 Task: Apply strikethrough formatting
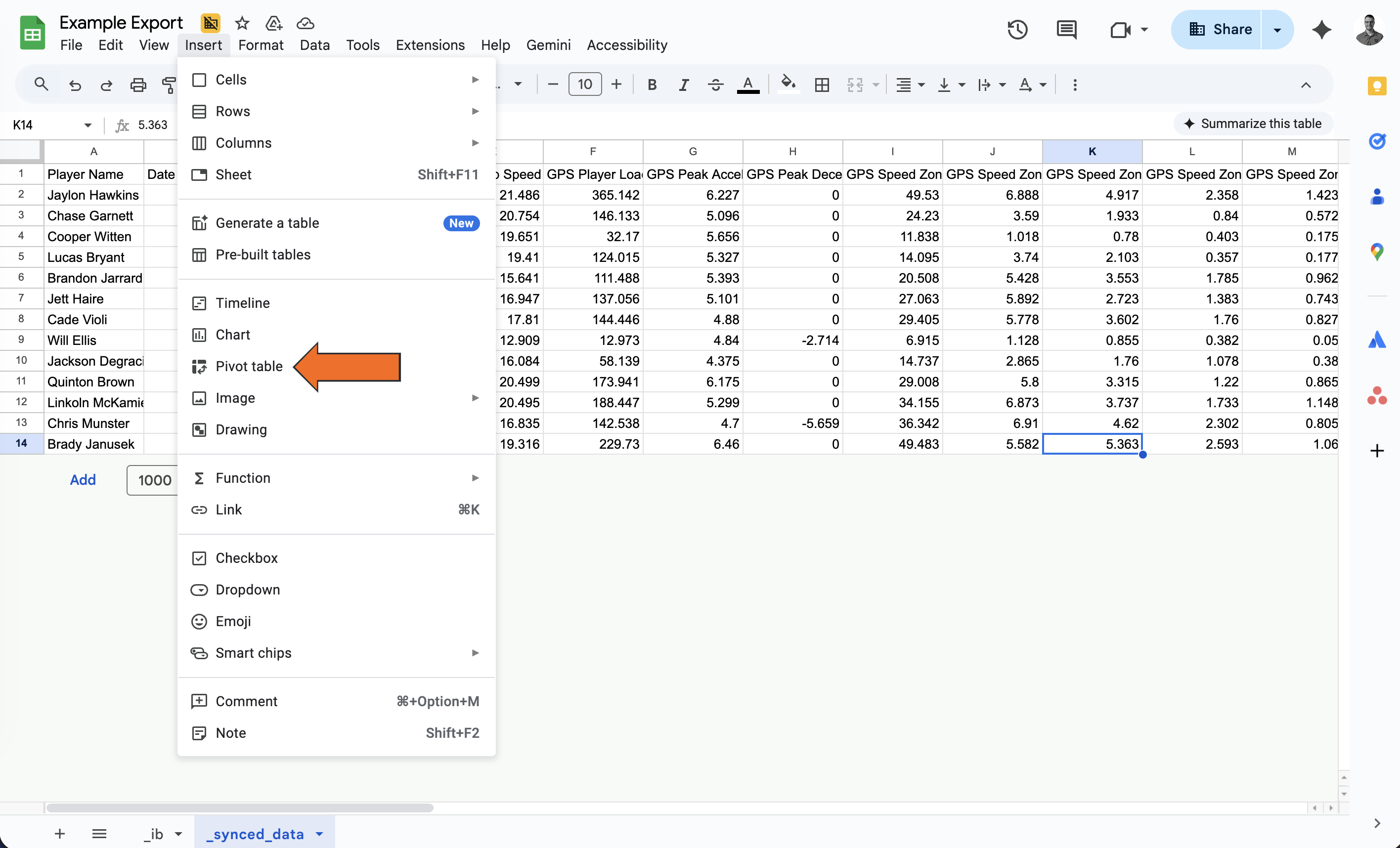click(715, 85)
